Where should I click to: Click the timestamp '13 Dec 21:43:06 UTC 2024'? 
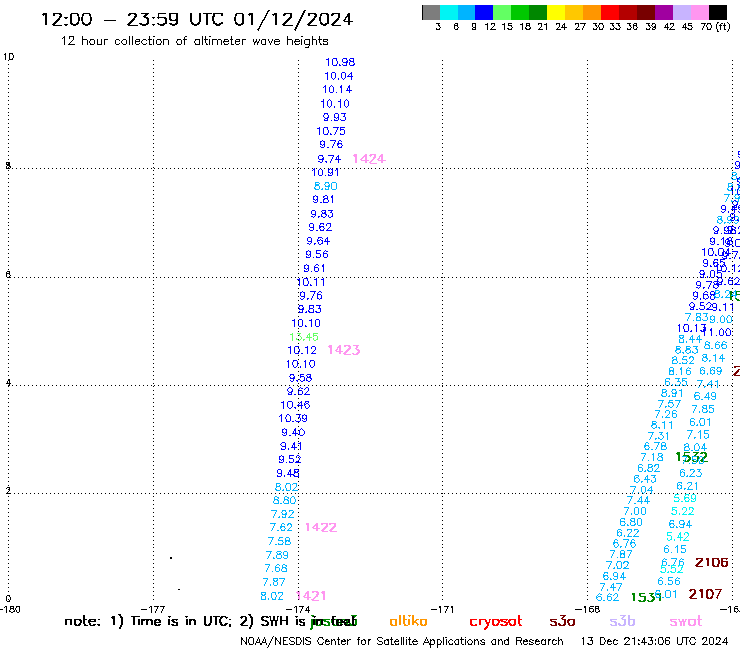[x=654, y=641]
